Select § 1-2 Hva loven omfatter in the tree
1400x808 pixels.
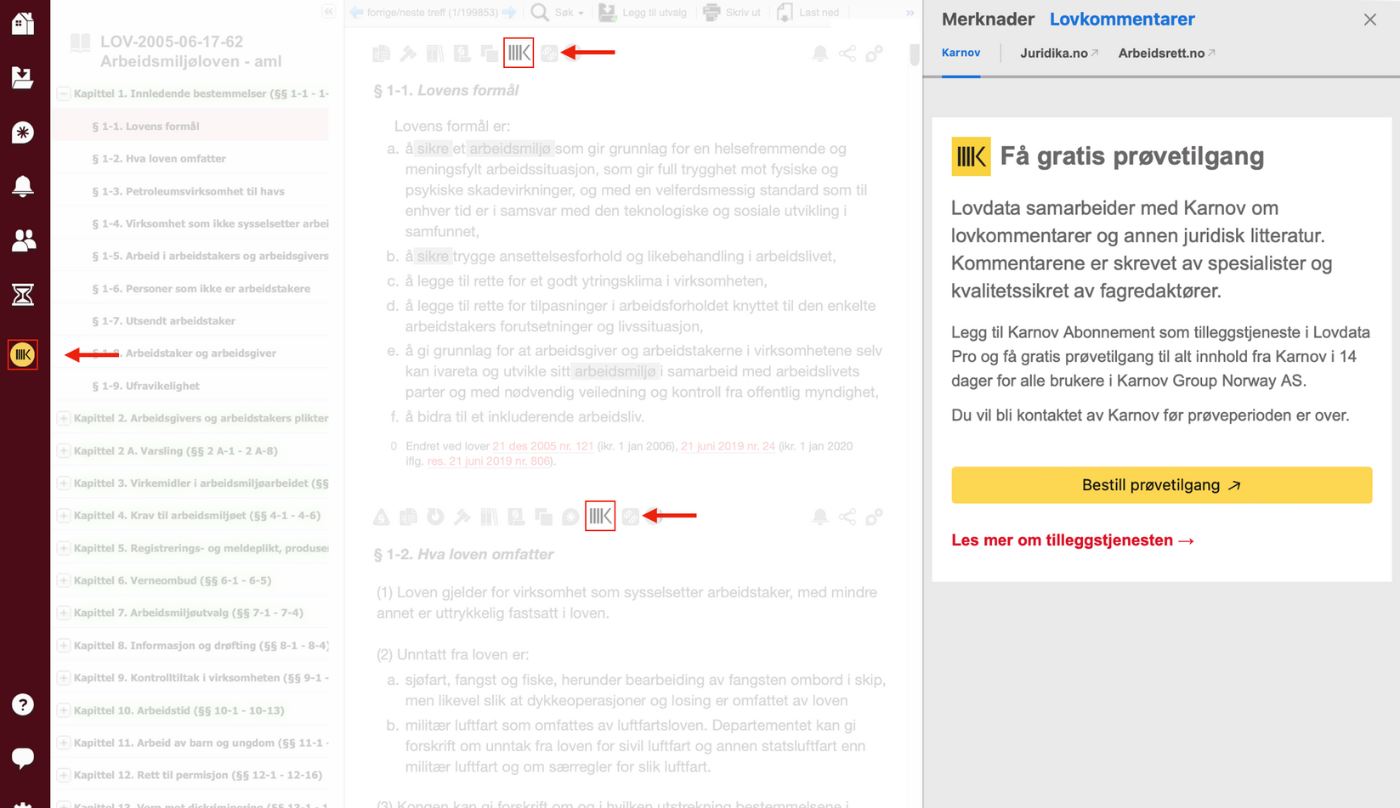click(x=159, y=158)
